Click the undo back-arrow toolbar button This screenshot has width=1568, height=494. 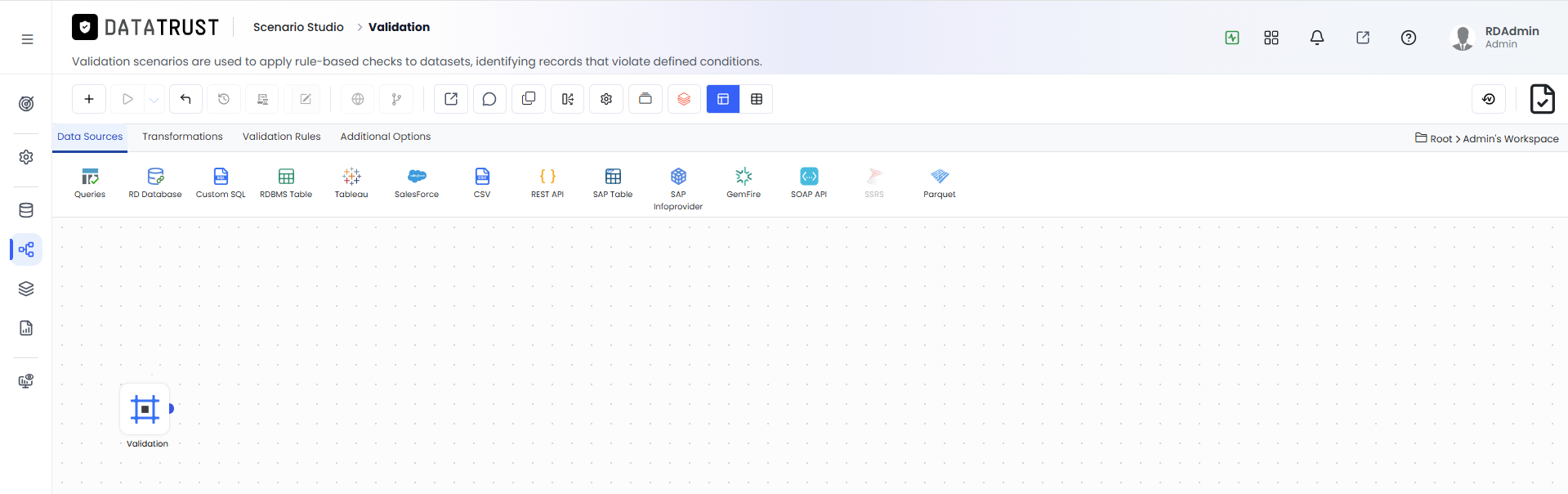point(185,99)
